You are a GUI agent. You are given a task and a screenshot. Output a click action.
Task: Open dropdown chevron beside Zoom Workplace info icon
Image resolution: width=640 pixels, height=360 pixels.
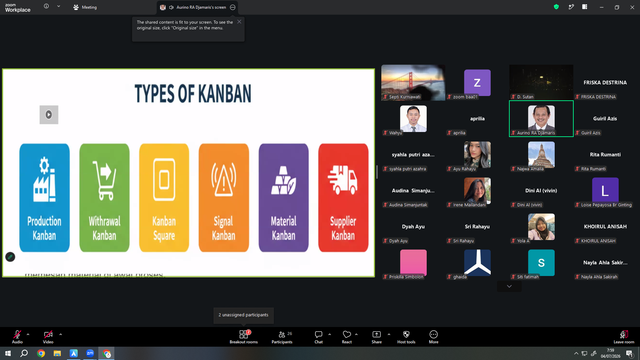point(58,7)
